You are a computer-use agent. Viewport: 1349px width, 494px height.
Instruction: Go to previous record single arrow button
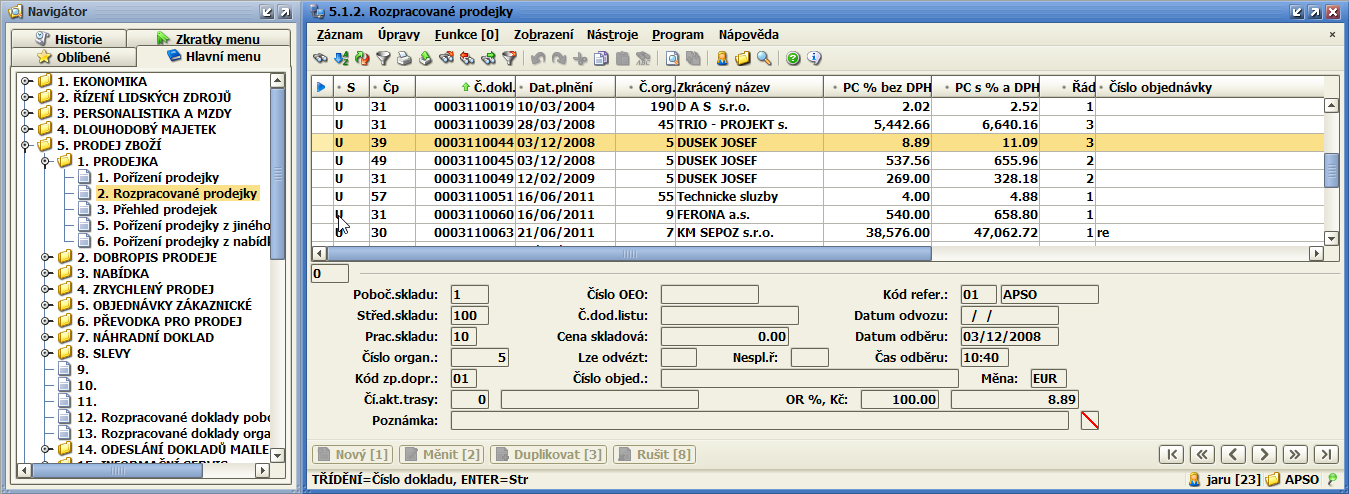1233,454
